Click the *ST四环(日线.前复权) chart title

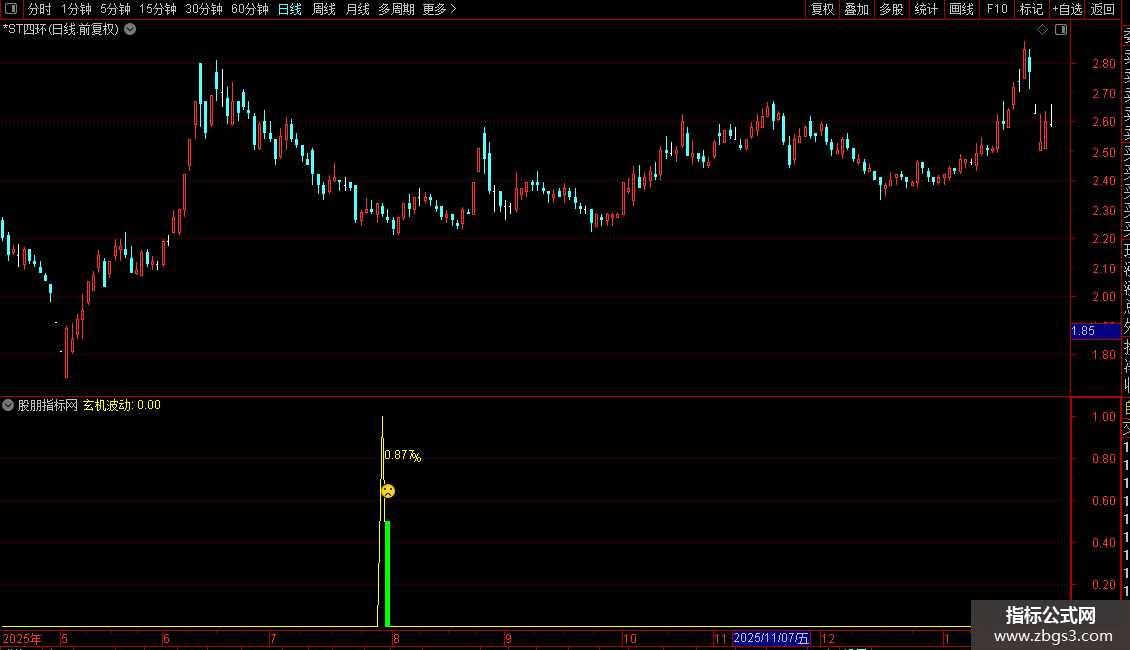tap(61, 30)
